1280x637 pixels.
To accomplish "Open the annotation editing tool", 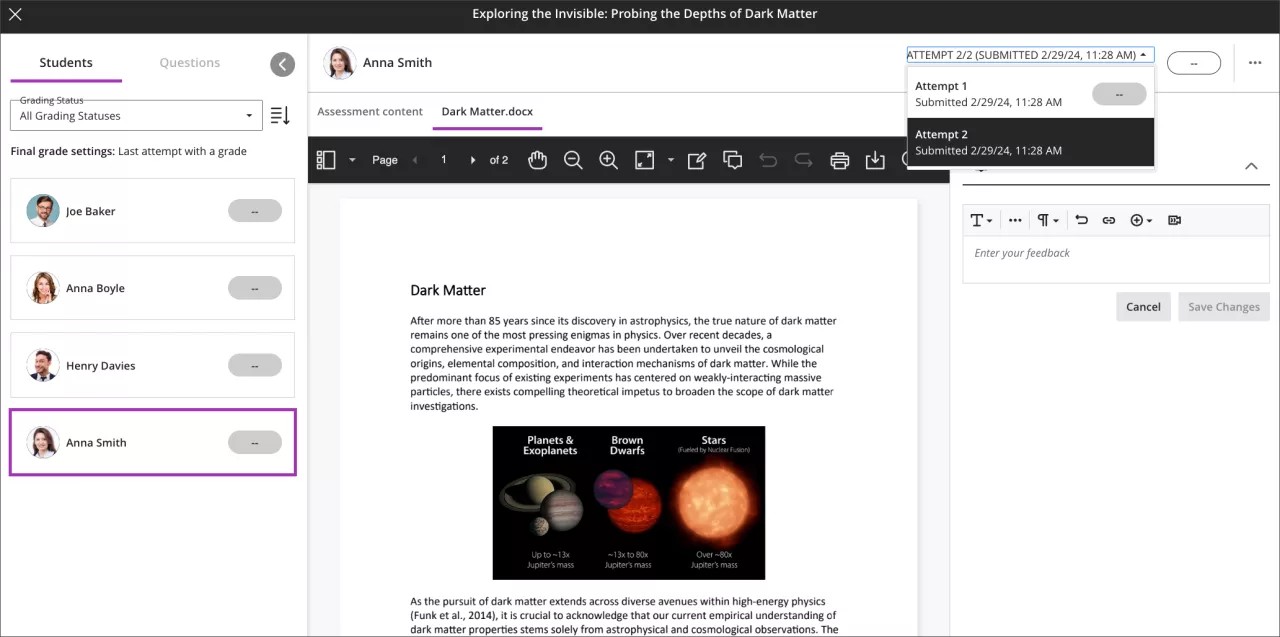I will (697, 159).
